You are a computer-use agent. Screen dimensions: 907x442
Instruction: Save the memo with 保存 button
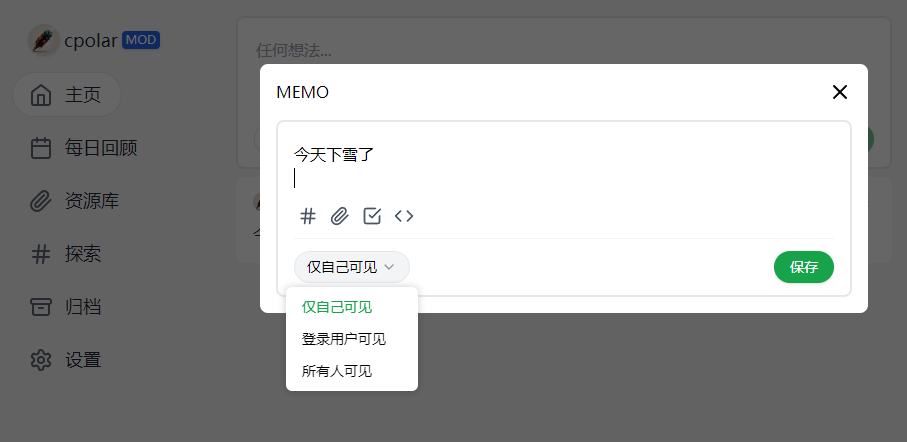tap(803, 267)
